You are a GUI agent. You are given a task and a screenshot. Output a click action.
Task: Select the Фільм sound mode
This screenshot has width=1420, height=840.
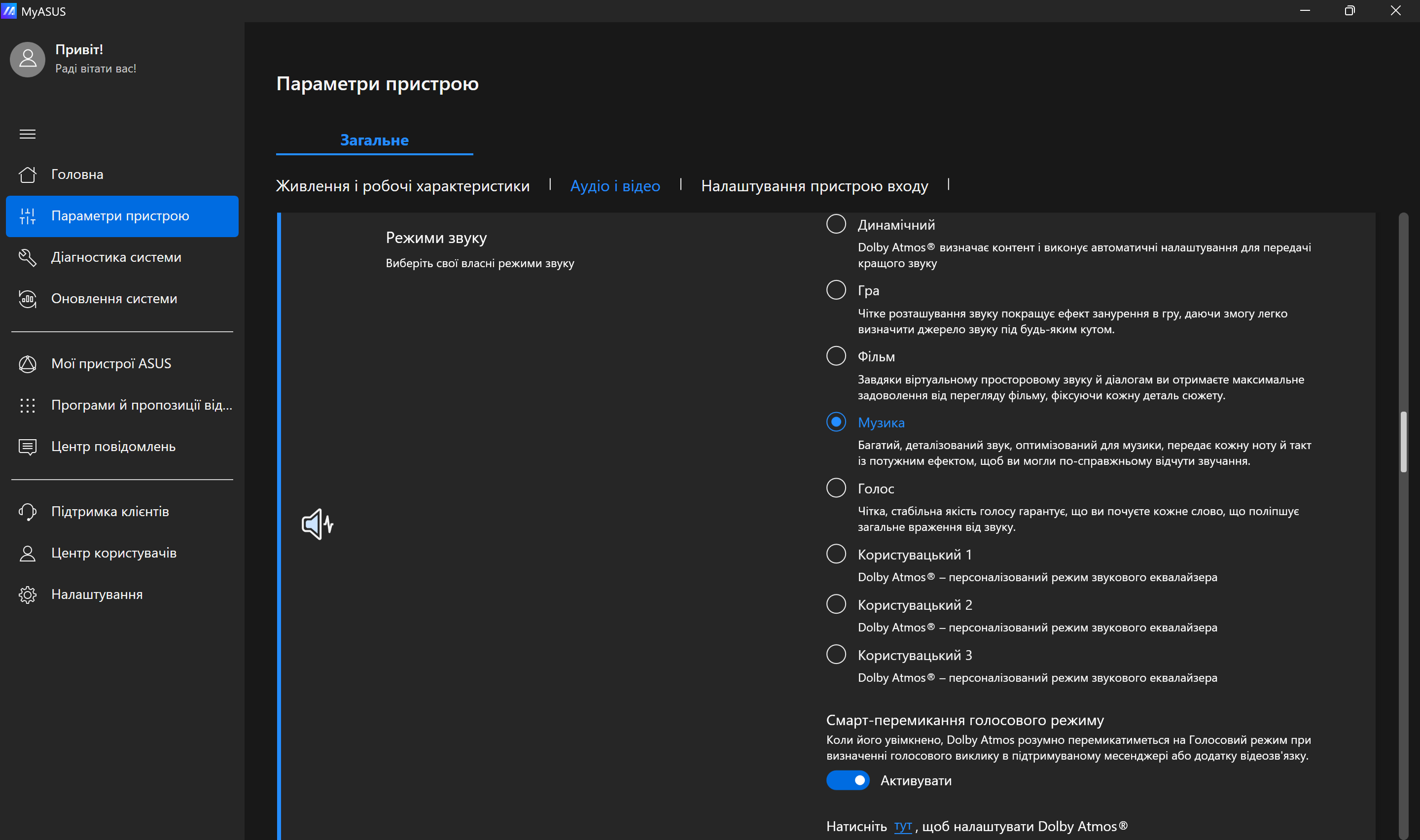tap(836, 356)
